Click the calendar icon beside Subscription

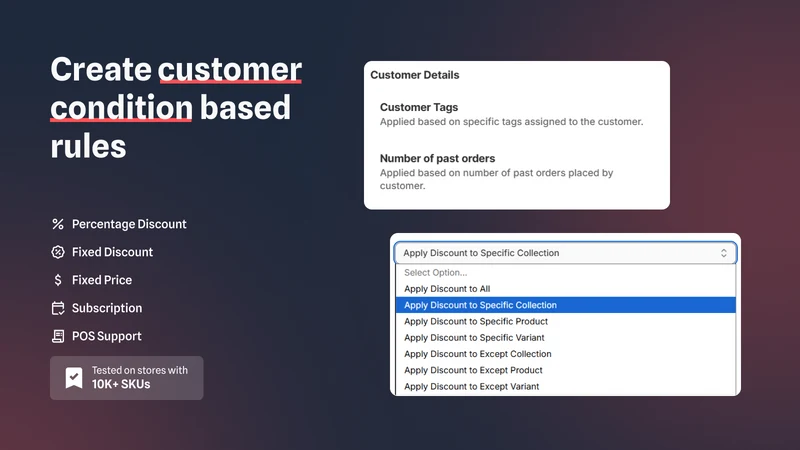pos(58,308)
